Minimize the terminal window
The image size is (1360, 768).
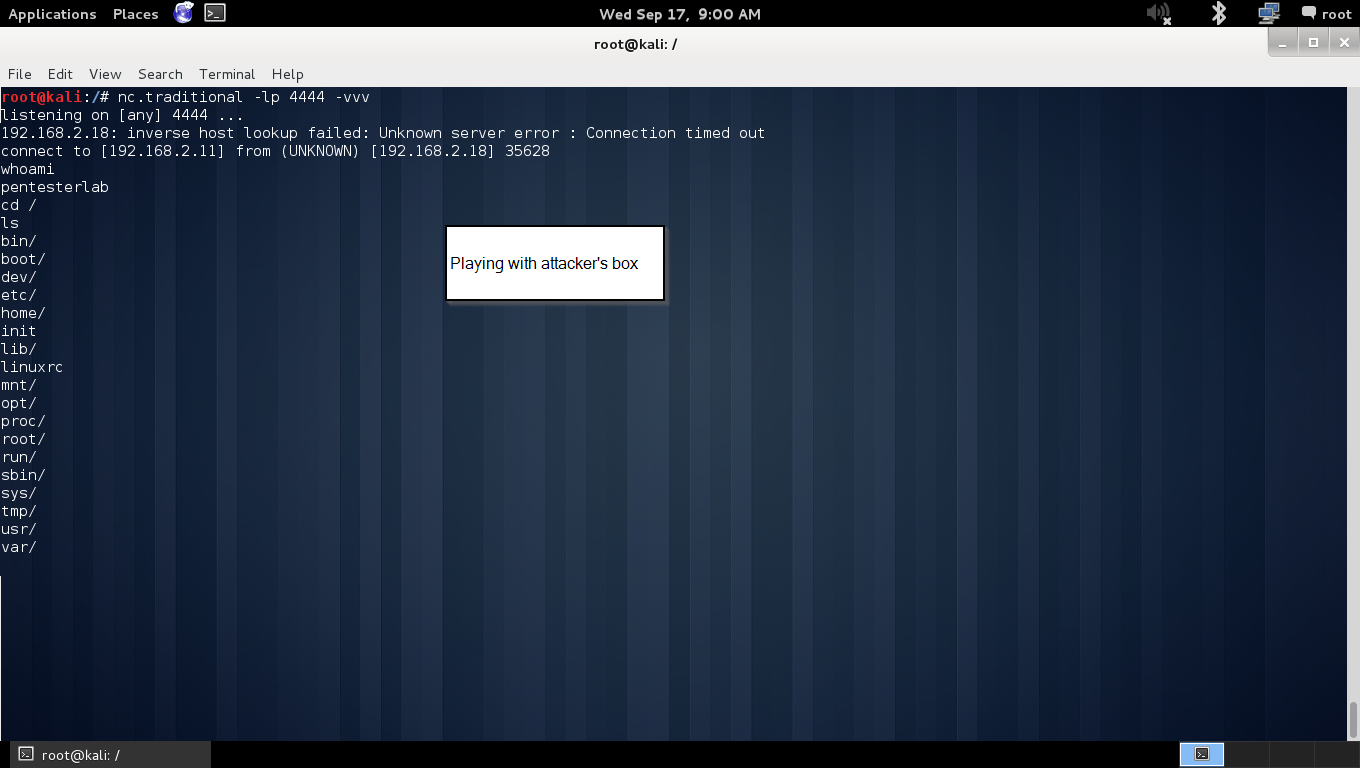point(1285,42)
